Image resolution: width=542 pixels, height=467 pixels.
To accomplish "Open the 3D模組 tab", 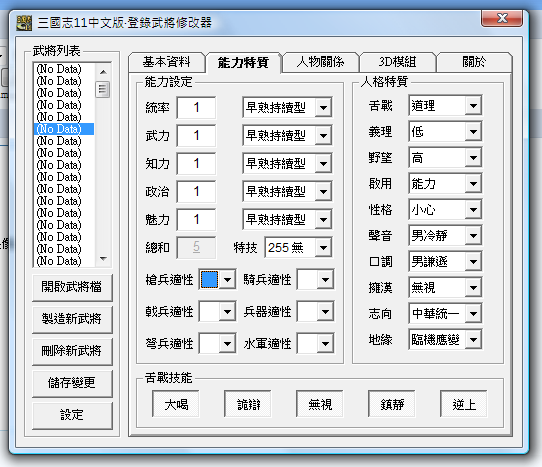I will tap(398, 62).
